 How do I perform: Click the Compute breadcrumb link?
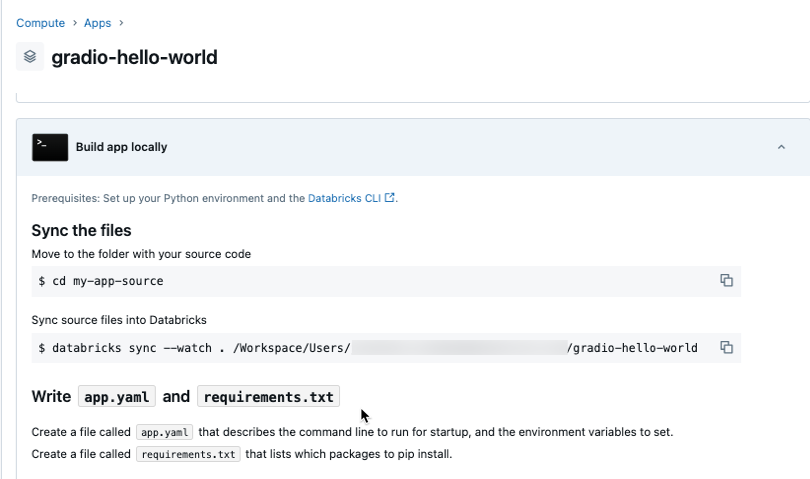click(x=40, y=22)
